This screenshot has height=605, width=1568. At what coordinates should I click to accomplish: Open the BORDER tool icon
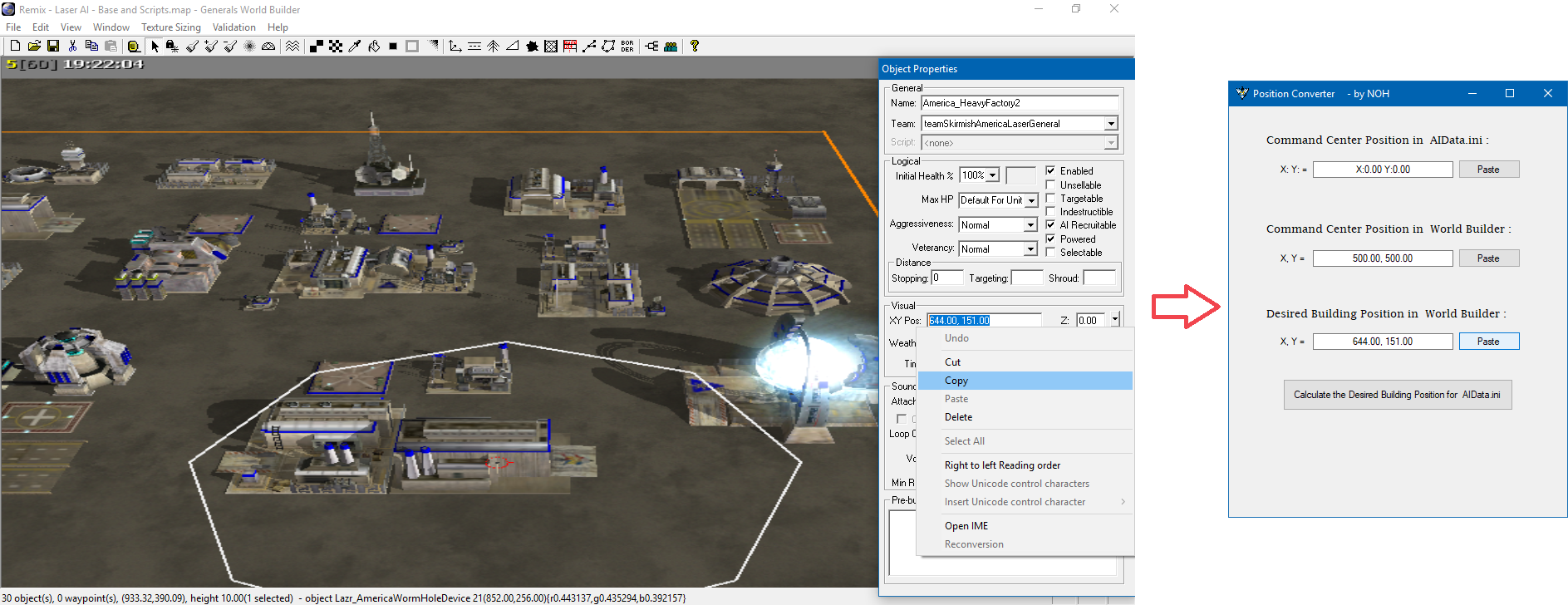click(x=627, y=47)
